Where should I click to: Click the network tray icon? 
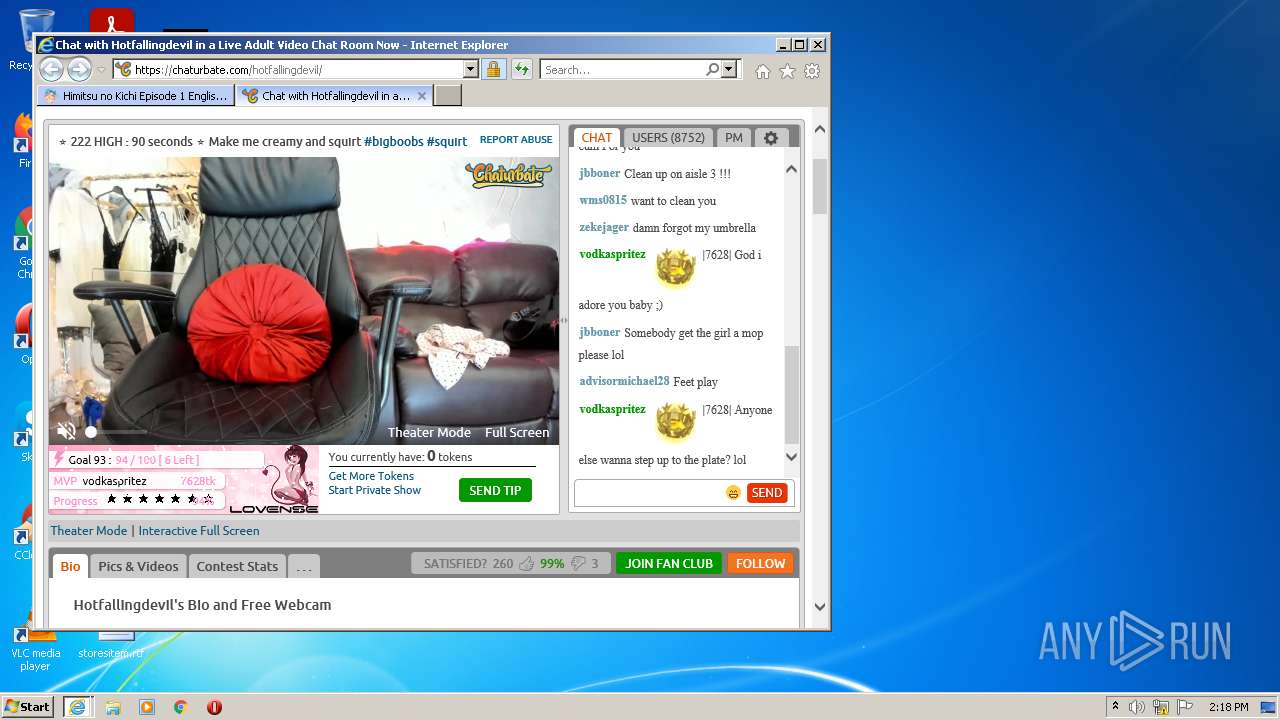(1161, 707)
